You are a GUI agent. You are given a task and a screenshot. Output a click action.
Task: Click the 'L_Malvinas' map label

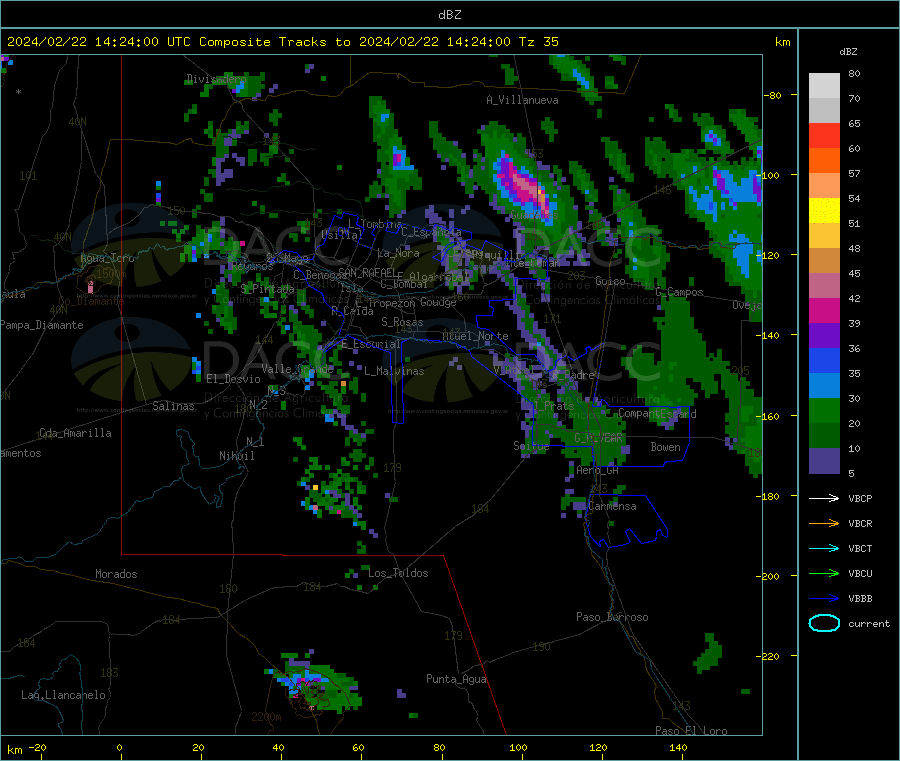(x=394, y=371)
